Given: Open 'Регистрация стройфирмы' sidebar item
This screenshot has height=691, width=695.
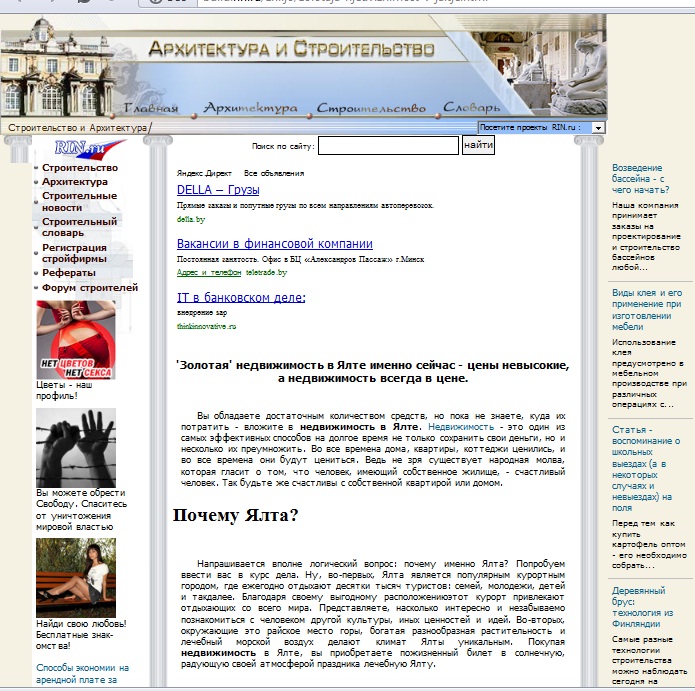Looking at the screenshot, I should point(74,253).
